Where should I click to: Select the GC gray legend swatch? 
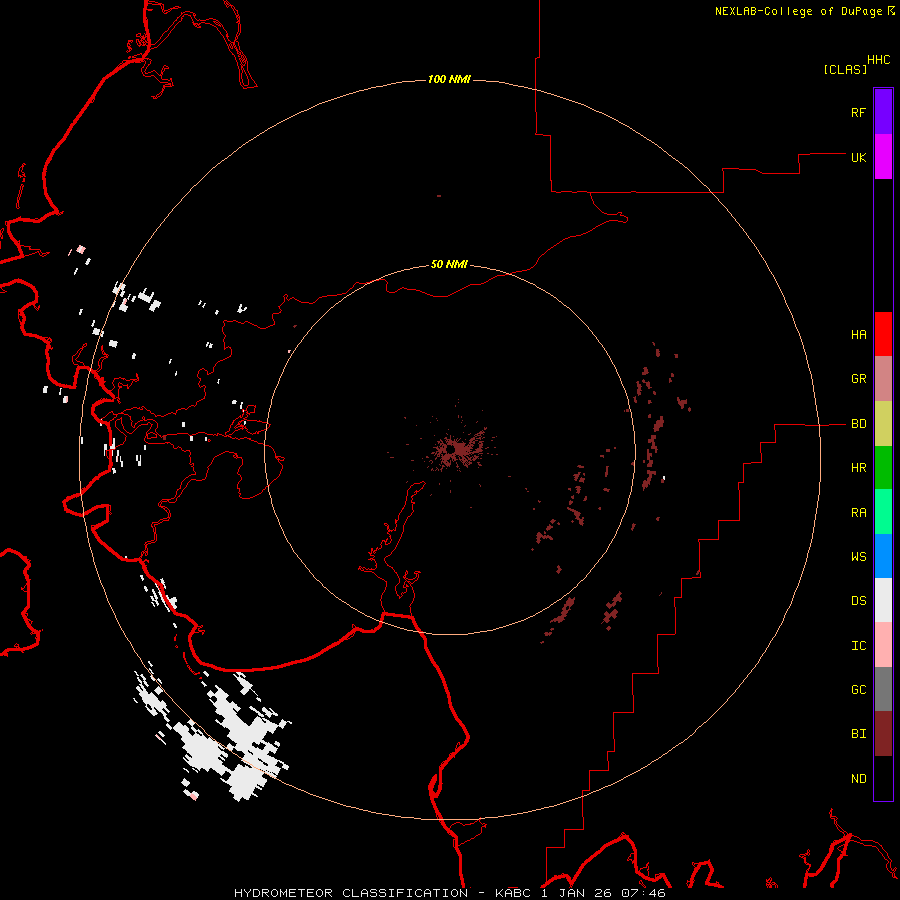[x=883, y=689]
